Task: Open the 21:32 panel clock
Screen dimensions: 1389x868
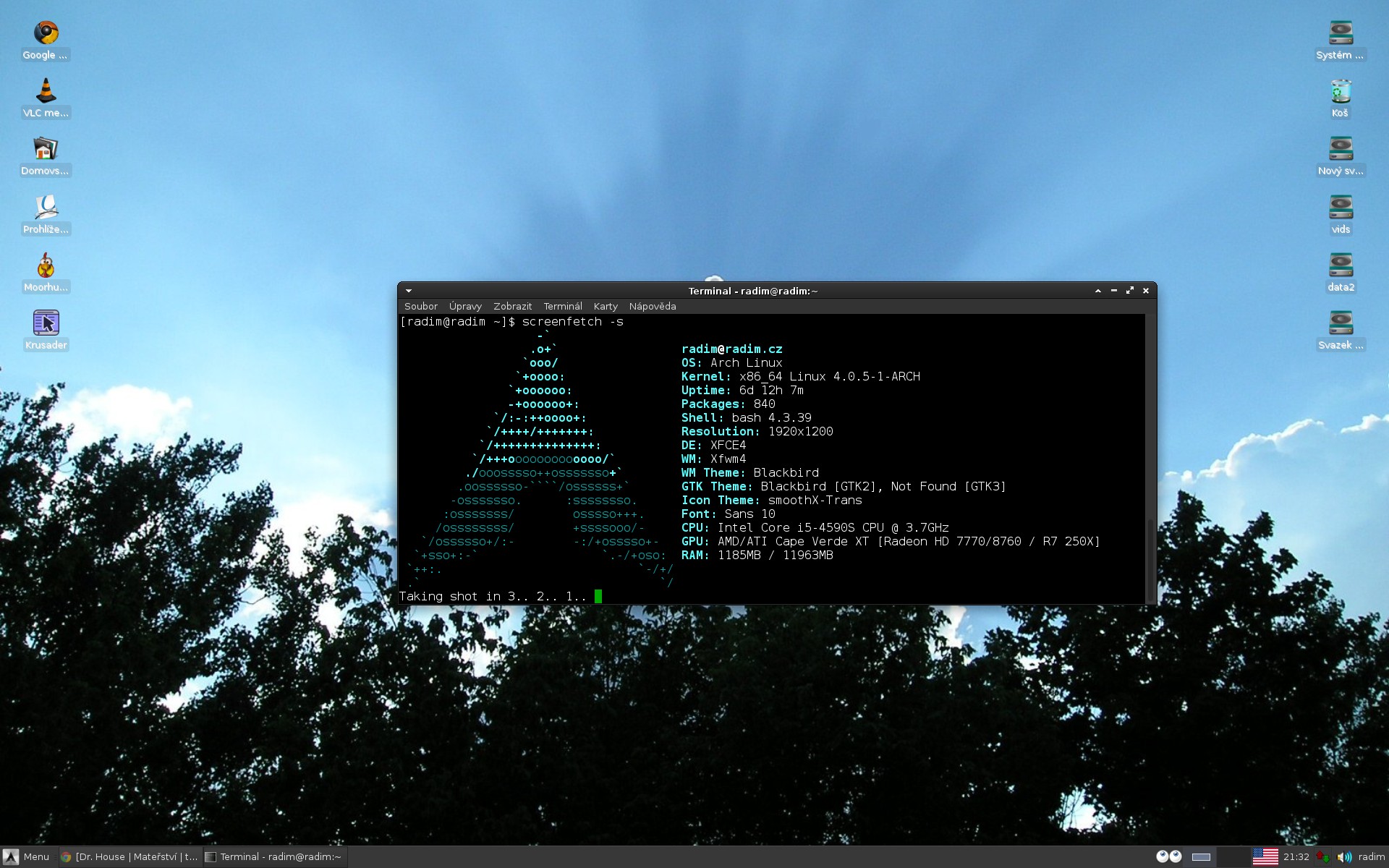Action: 1296,856
